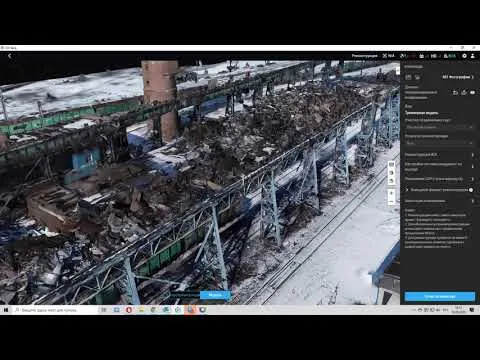This screenshot has height=360, width=480.
Task: Open the user account icon in the top bar
Action: point(473,56)
